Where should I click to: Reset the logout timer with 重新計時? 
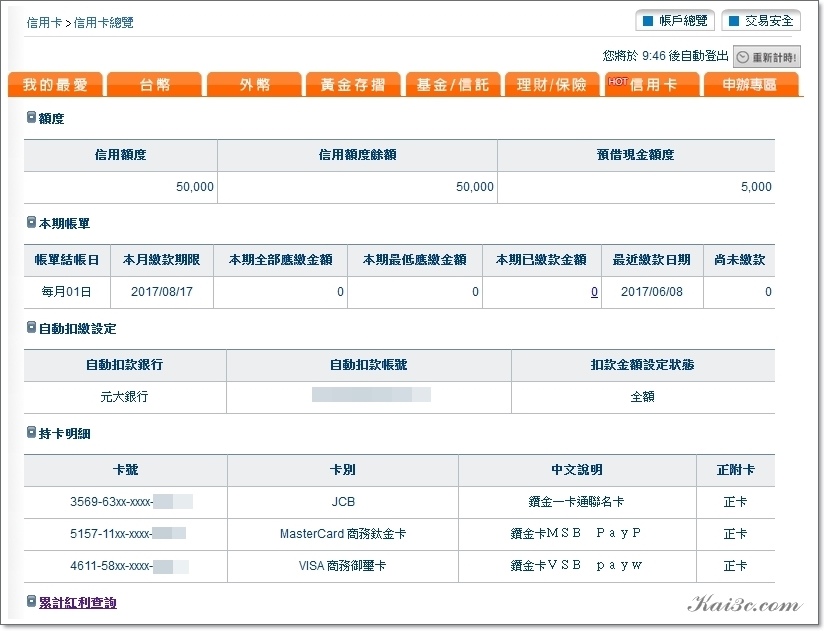[x=767, y=57]
